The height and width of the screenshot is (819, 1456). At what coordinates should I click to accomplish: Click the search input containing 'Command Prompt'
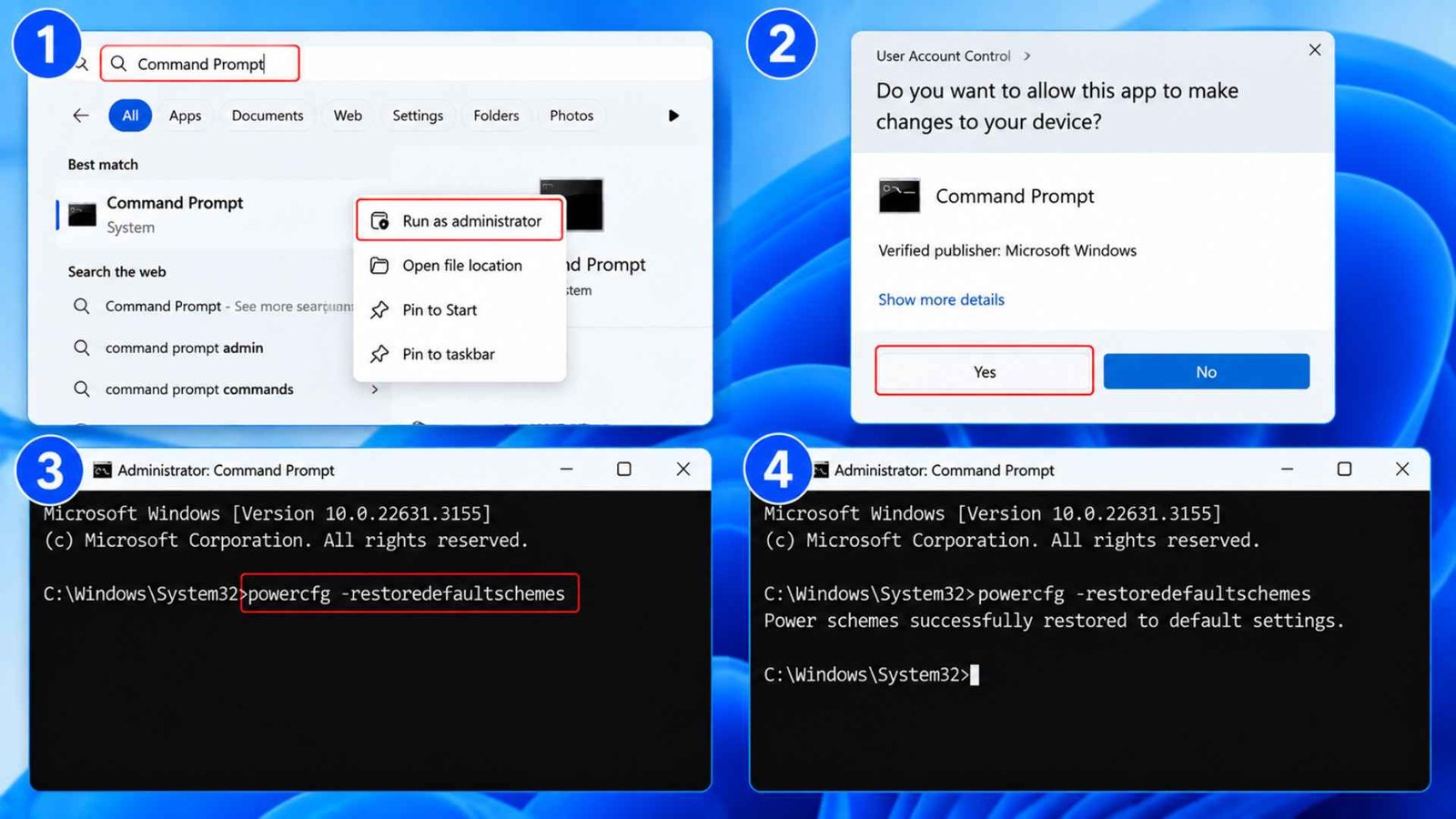tap(200, 64)
